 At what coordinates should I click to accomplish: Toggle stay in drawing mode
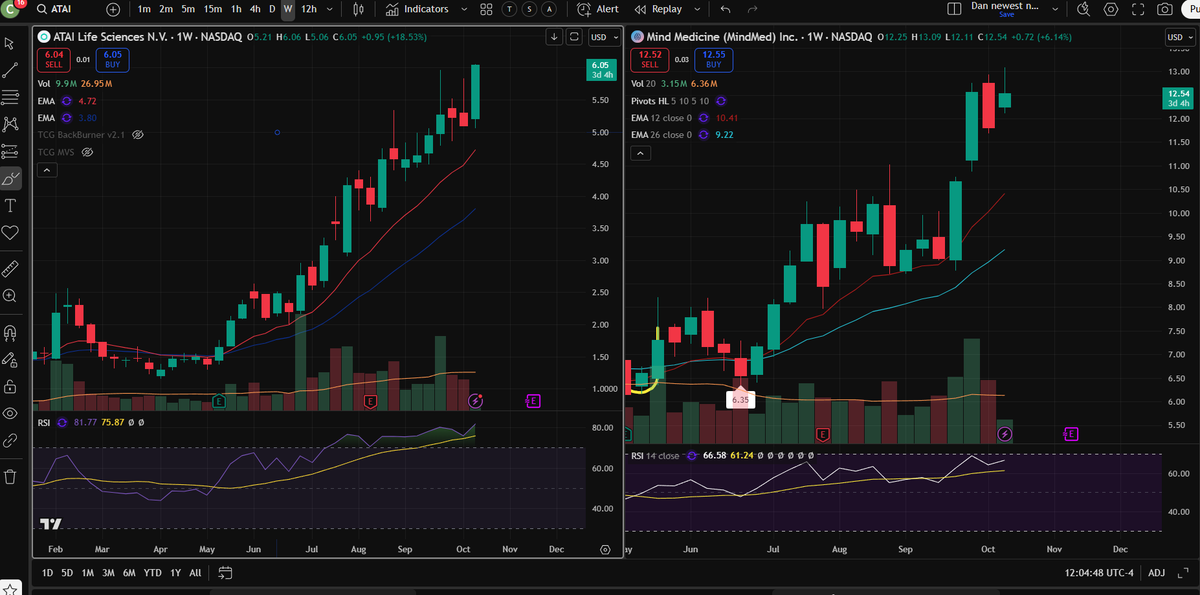click(x=10, y=359)
